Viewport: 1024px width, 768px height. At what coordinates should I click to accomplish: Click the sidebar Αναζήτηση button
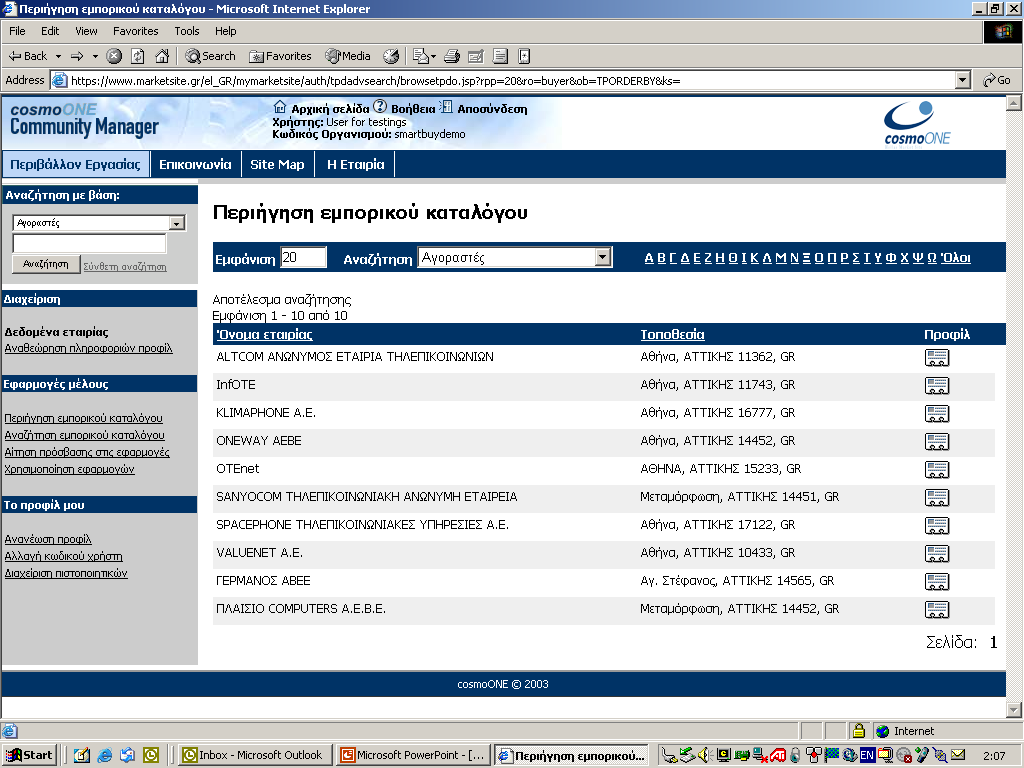46,264
